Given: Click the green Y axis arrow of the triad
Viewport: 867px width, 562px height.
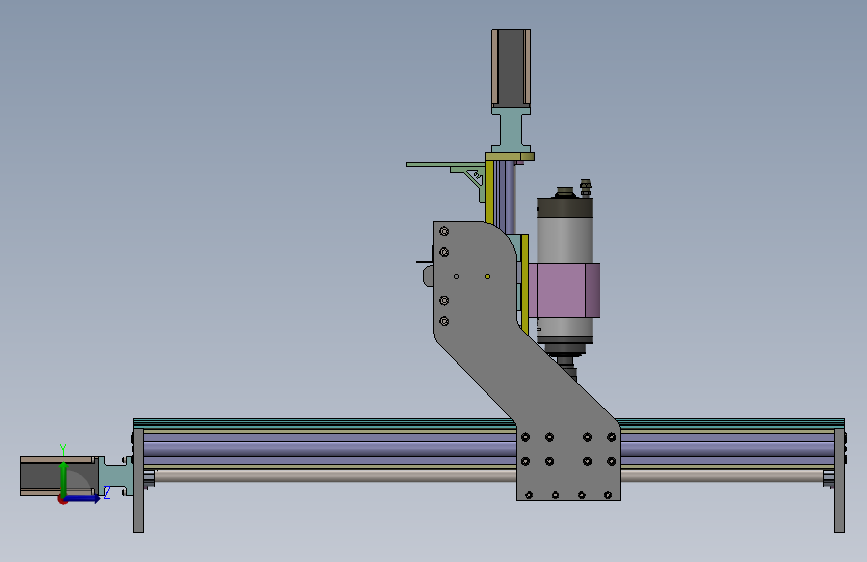Looking at the screenshot, I should click(63, 477).
